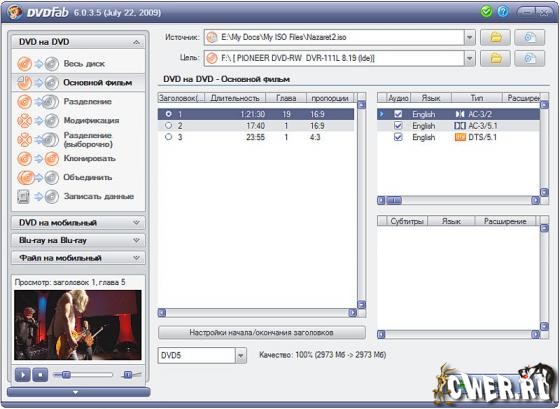The width and height of the screenshot is (560, 409).
Task: Select title 1 radio button
Action: coord(169,114)
